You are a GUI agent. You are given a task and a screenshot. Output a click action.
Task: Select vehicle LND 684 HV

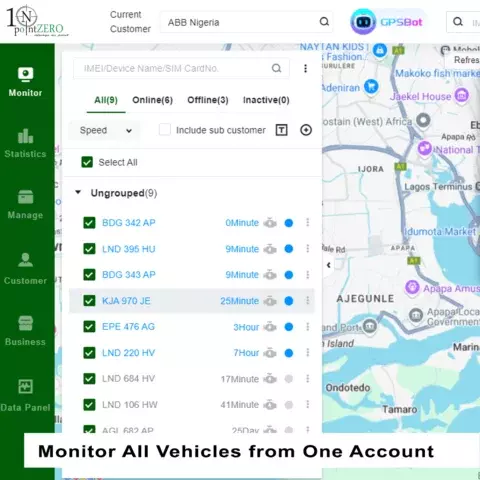[128, 379]
